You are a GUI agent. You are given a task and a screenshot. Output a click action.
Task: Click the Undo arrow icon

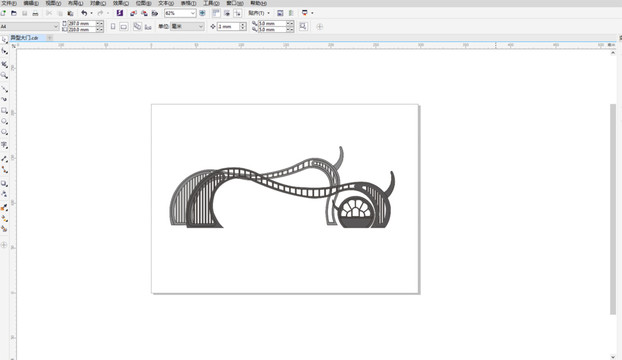tap(84, 13)
